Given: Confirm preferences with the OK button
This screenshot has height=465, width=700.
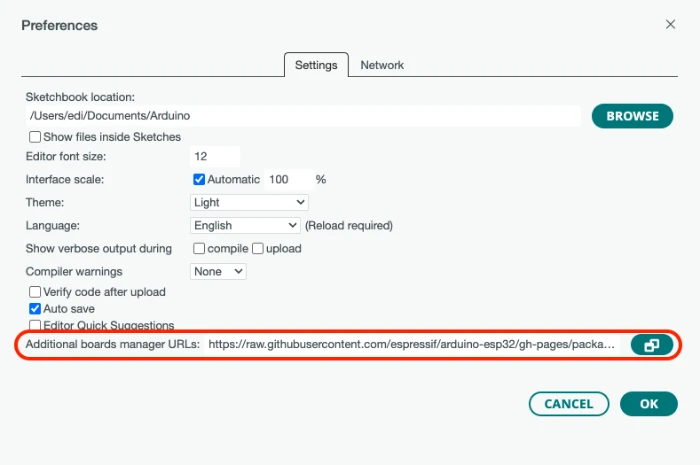Looking at the screenshot, I should [649, 404].
